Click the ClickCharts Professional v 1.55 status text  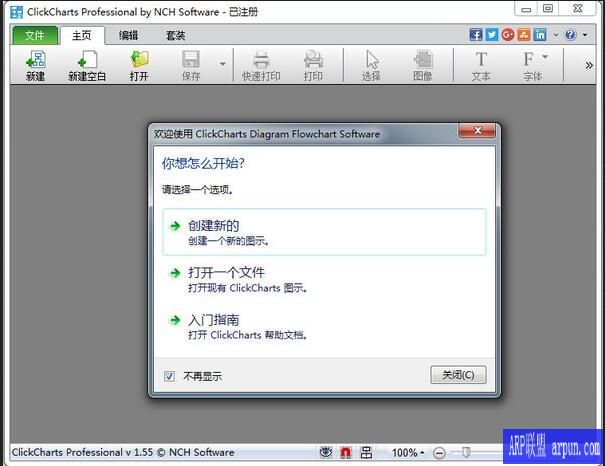[123, 452]
